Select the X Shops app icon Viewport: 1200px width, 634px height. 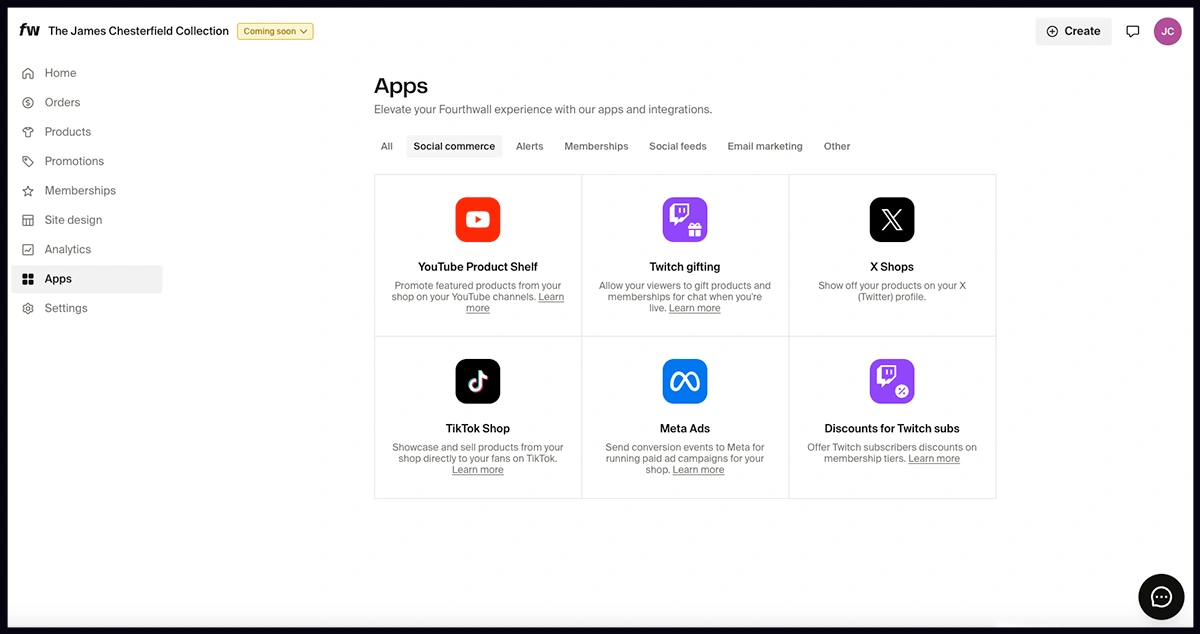click(891, 220)
